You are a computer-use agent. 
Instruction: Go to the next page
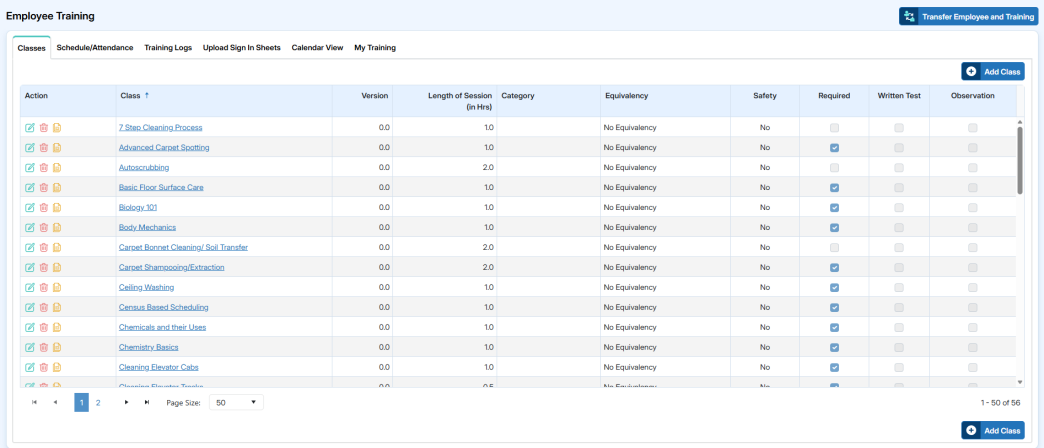pos(127,402)
